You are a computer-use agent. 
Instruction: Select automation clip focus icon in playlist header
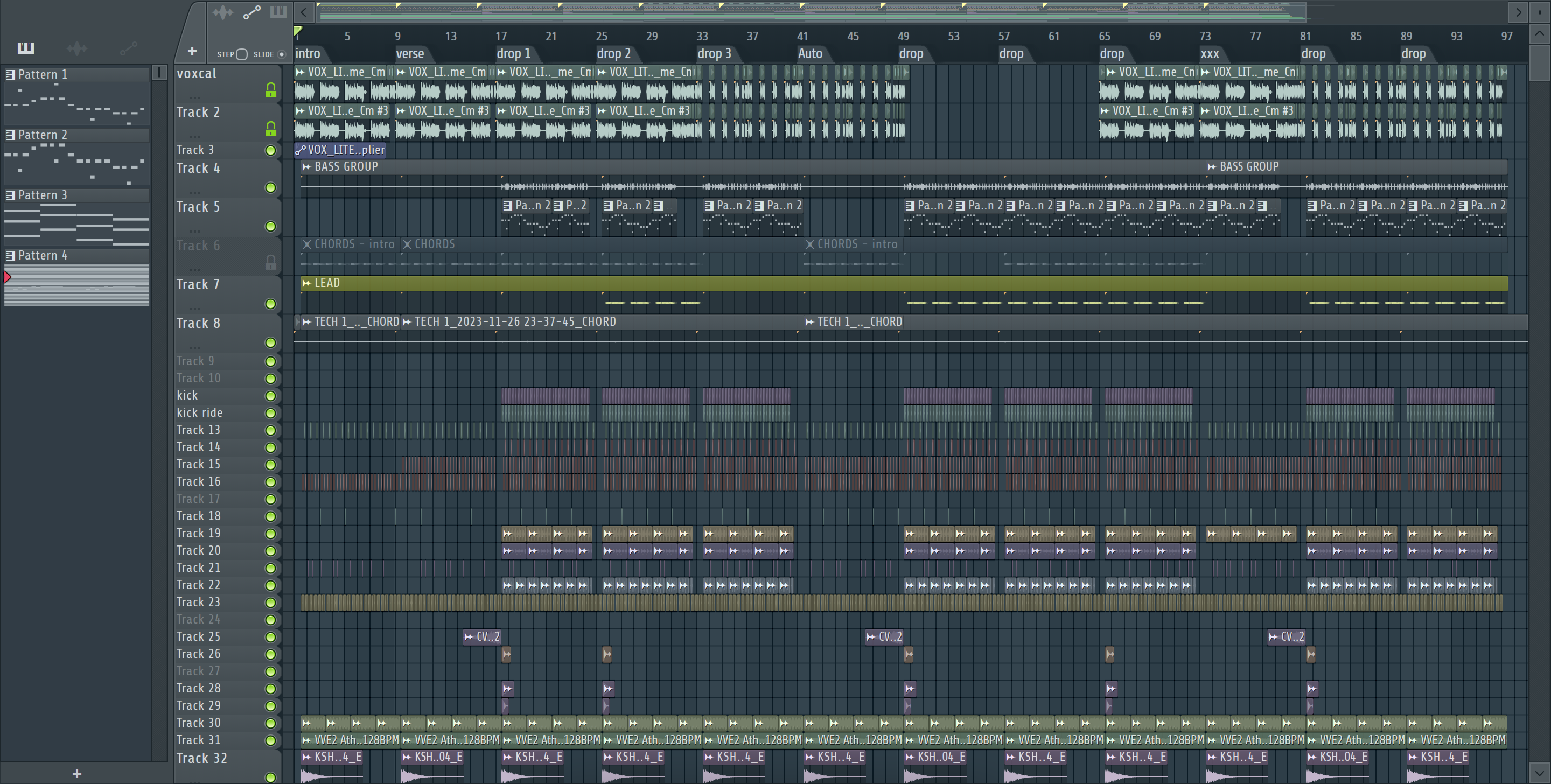pos(251,12)
